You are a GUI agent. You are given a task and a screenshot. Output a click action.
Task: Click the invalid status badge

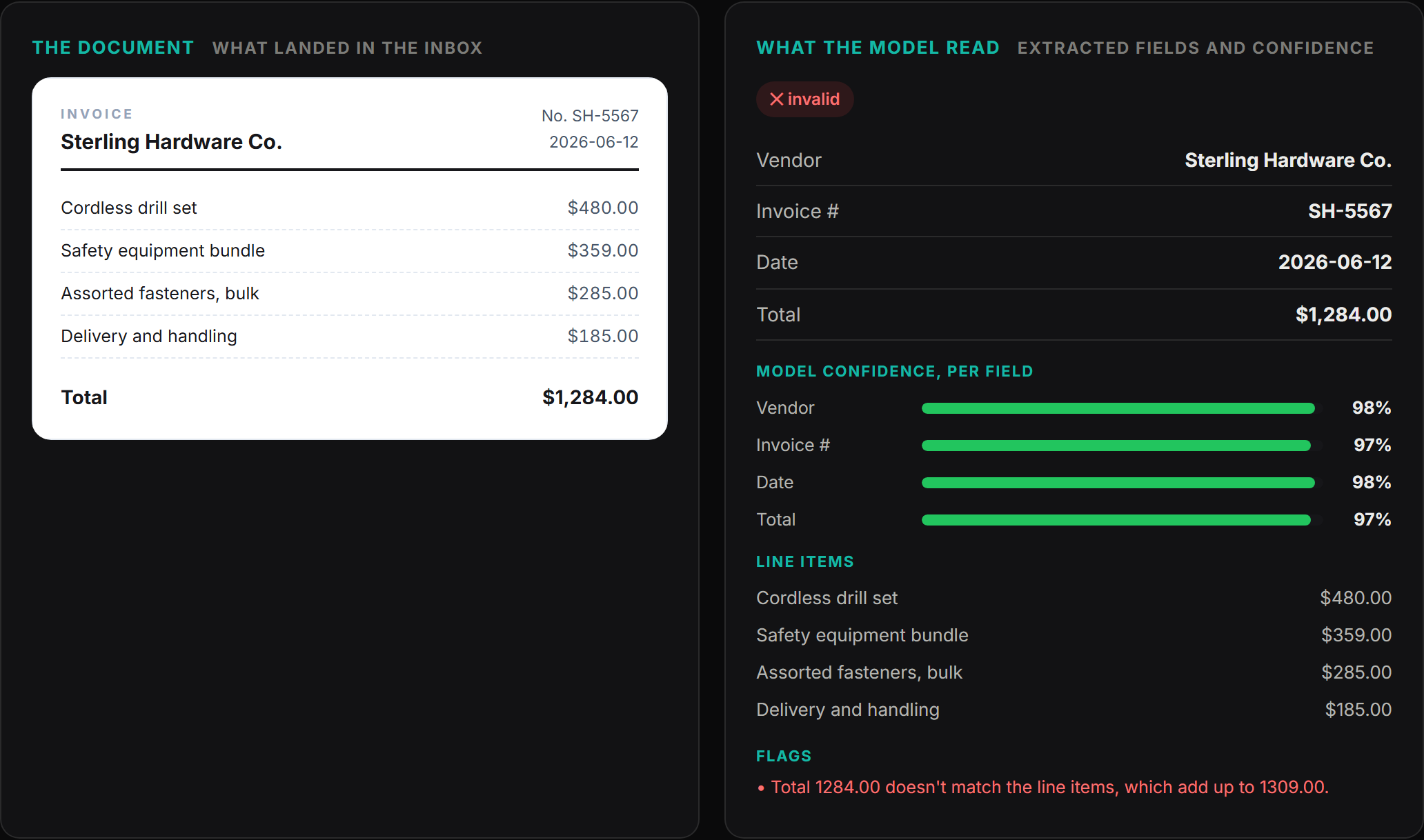(x=804, y=99)
